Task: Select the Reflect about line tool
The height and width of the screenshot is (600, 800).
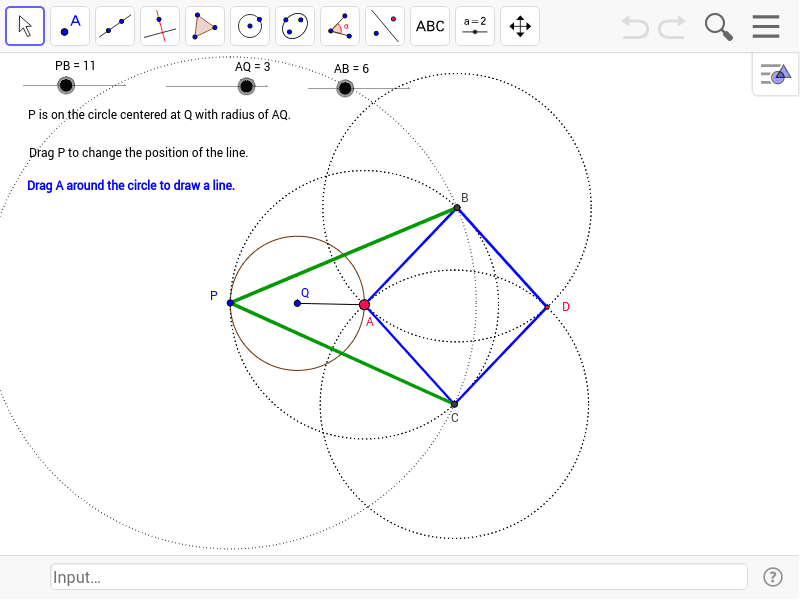Action: 385,26
